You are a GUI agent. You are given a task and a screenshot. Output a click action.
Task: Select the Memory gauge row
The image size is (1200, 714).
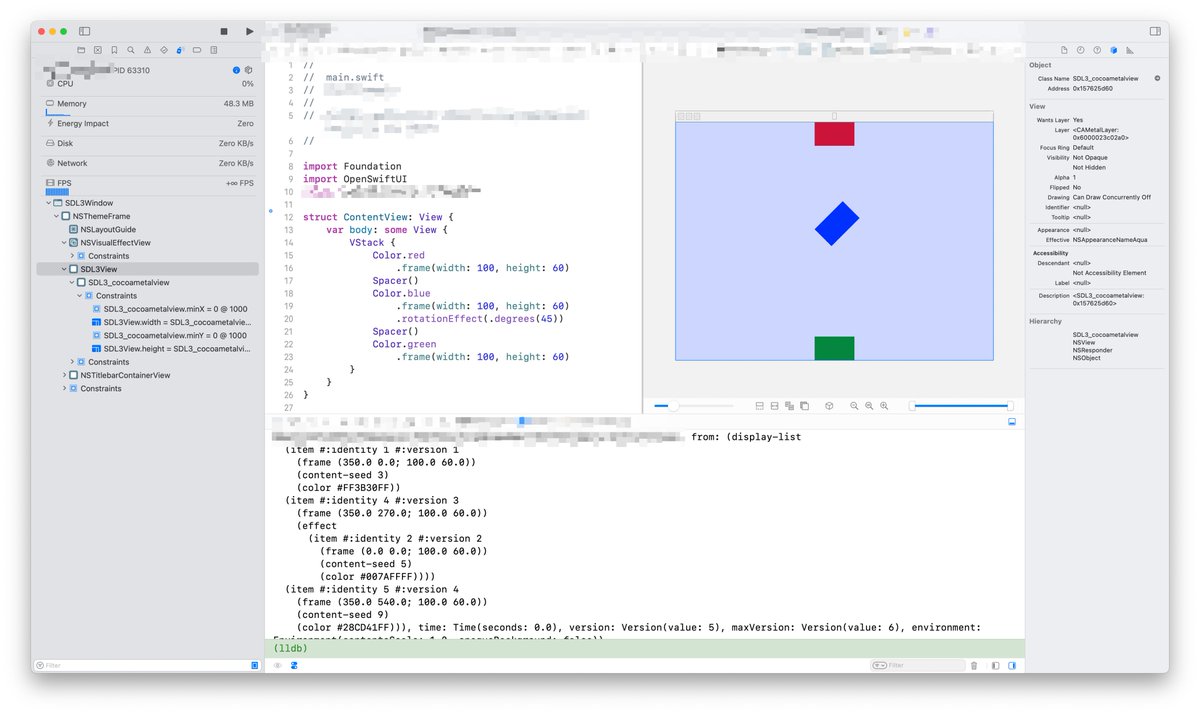point(148,106)
